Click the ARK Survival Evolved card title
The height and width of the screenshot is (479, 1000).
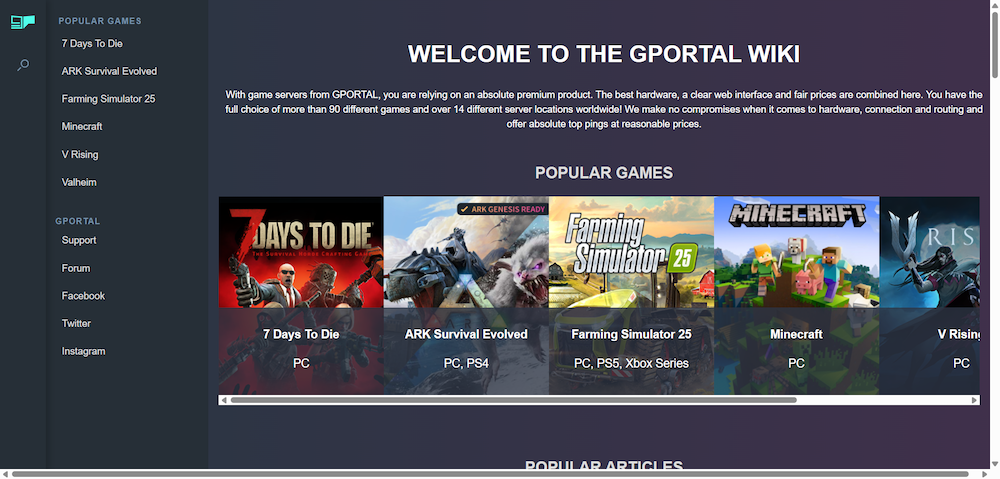click(x=466, y=334)
